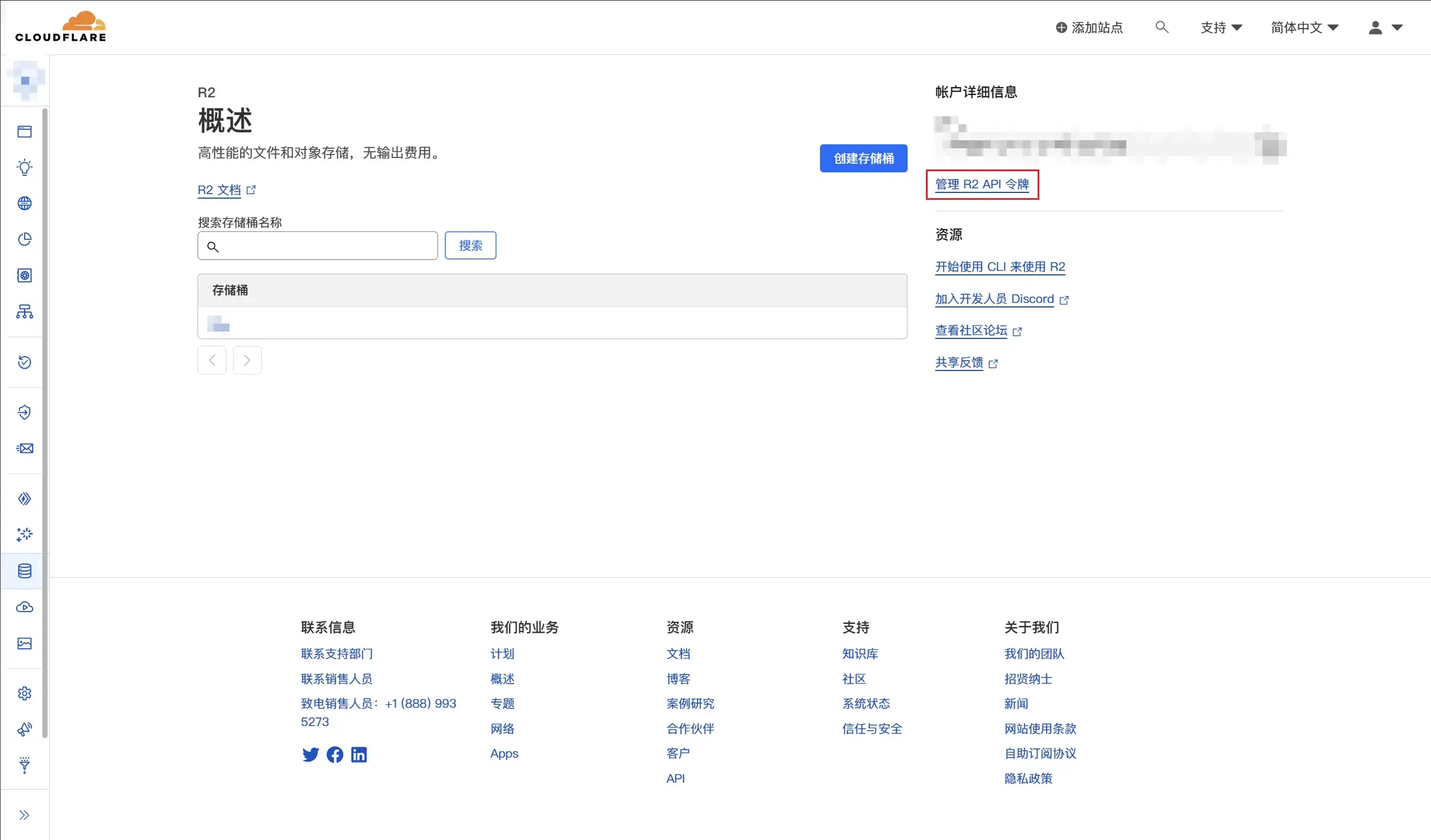This screenshot has height=840, width=1431.
Task: Click the globe icon in the sidebar
Action: [x=25, y=203]
